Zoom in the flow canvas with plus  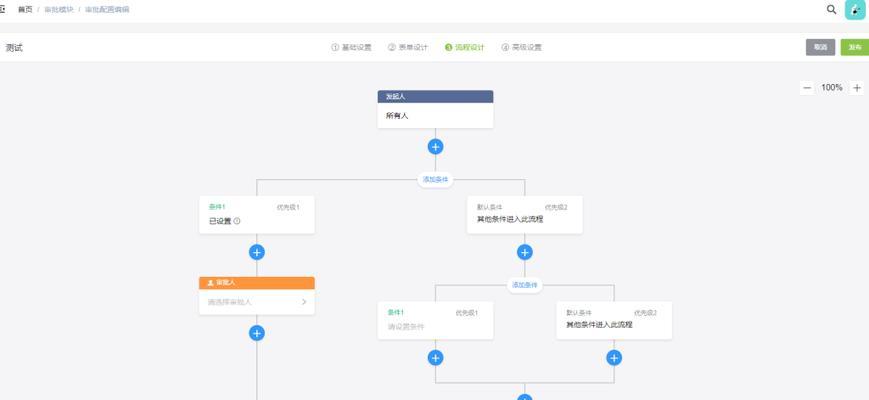857,88
